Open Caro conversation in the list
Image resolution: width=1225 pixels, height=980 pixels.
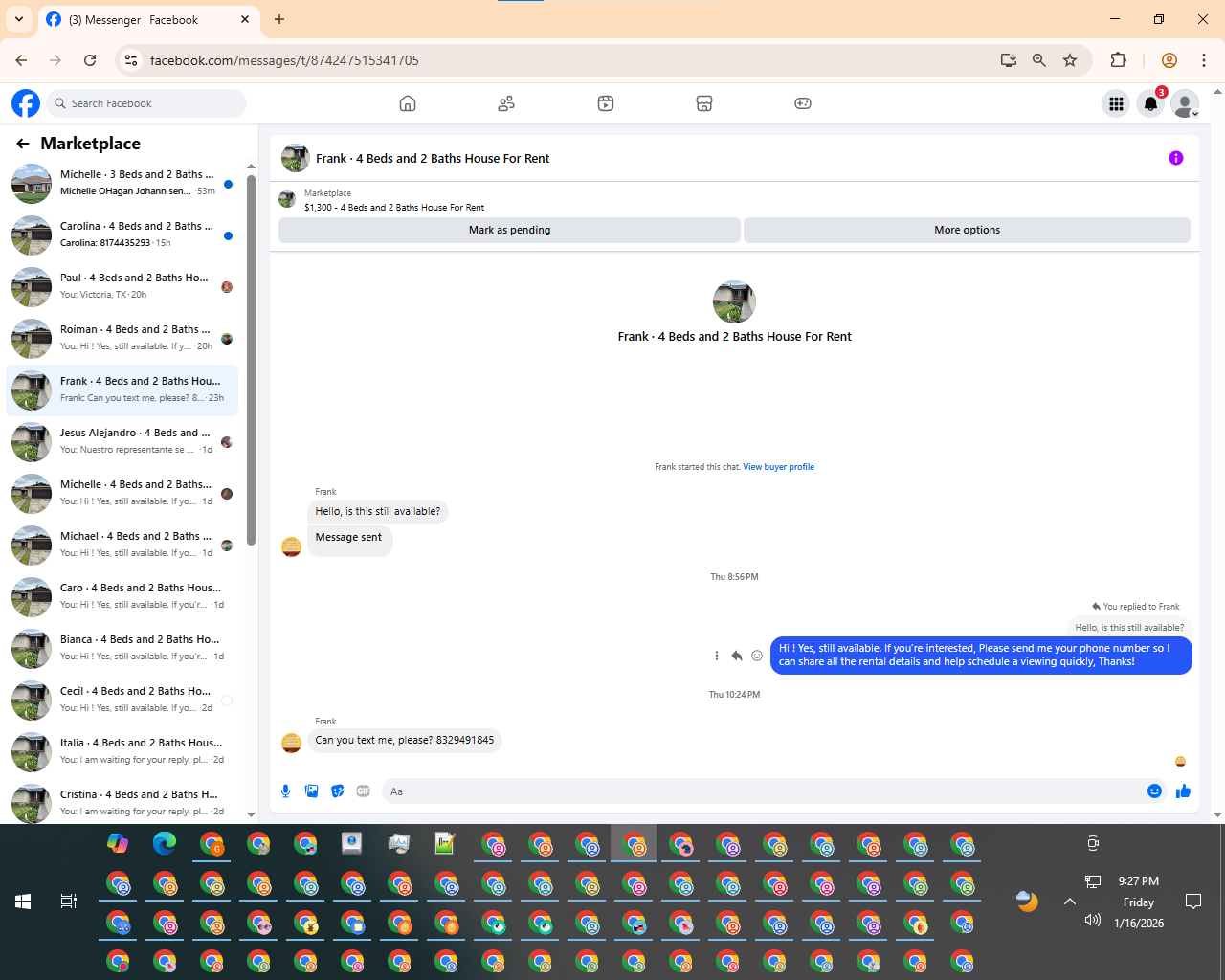pos(122,596)
